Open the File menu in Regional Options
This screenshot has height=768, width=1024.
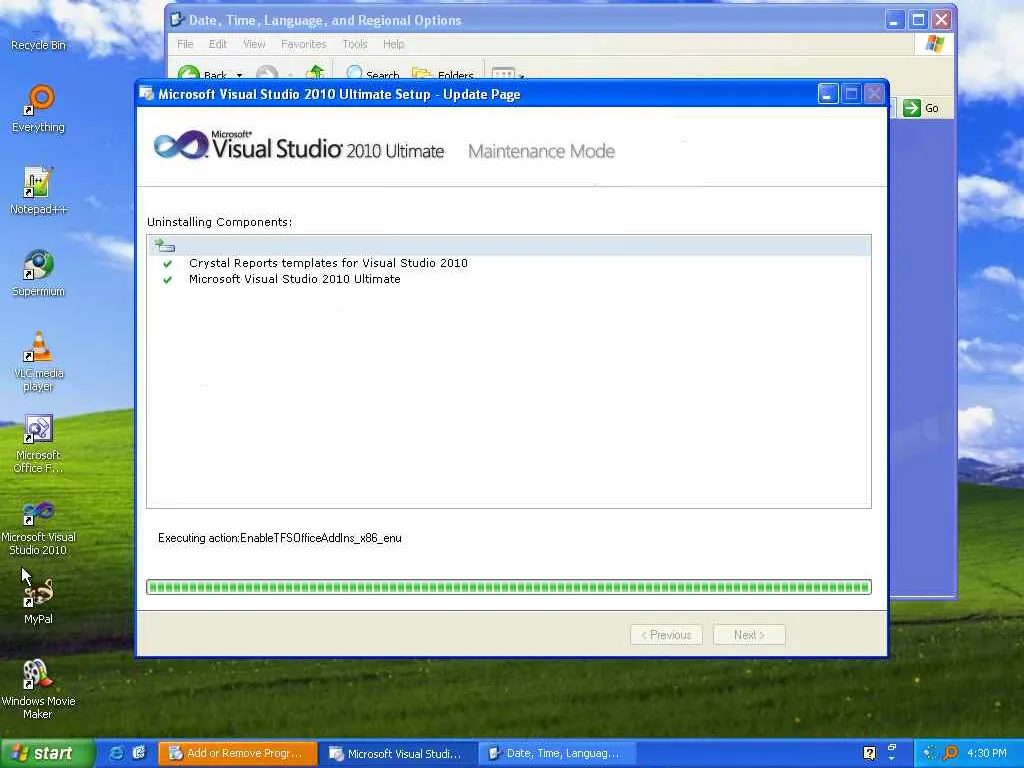pyautogui.click(x=185, y=44)
